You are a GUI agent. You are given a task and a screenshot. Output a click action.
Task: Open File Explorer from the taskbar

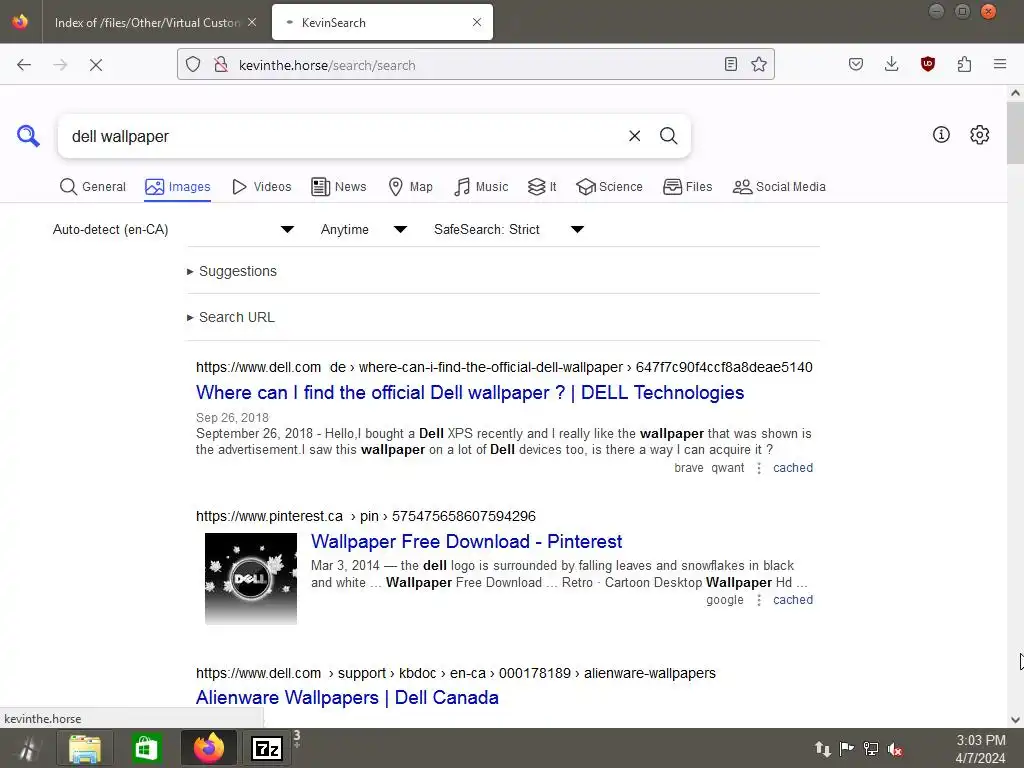point(85,748)
